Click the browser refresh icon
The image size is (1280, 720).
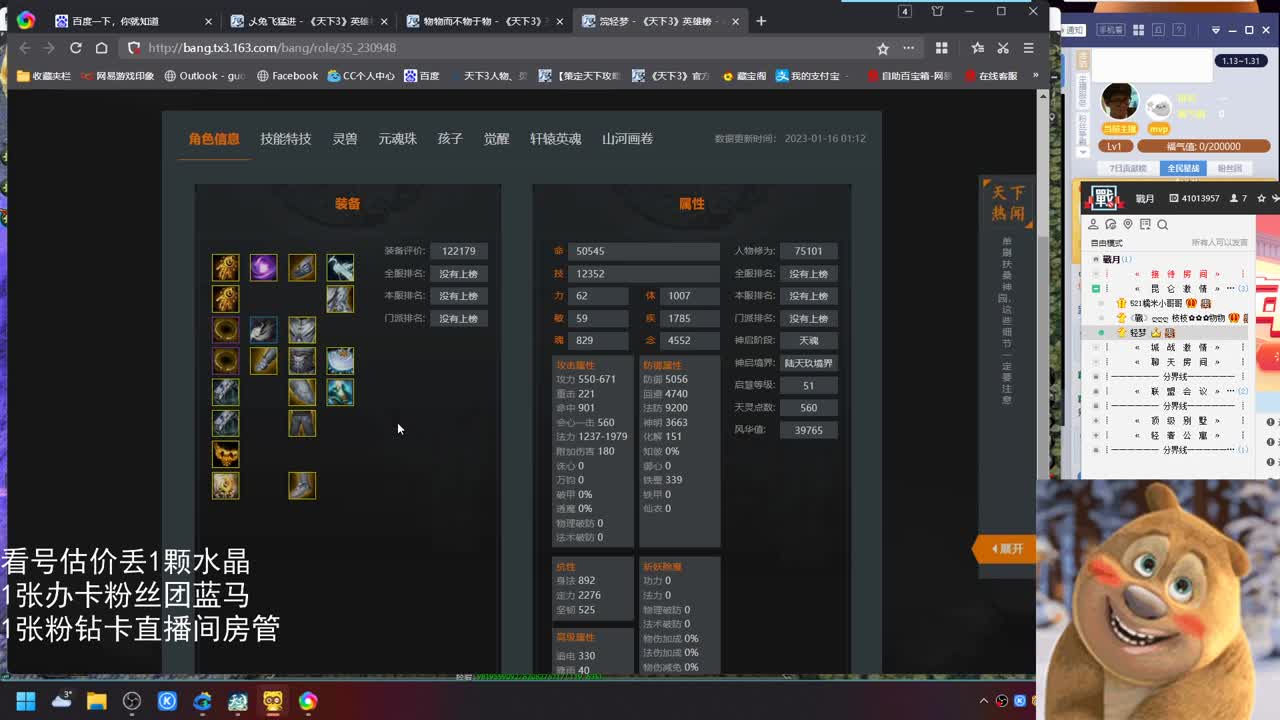(76, 47)
